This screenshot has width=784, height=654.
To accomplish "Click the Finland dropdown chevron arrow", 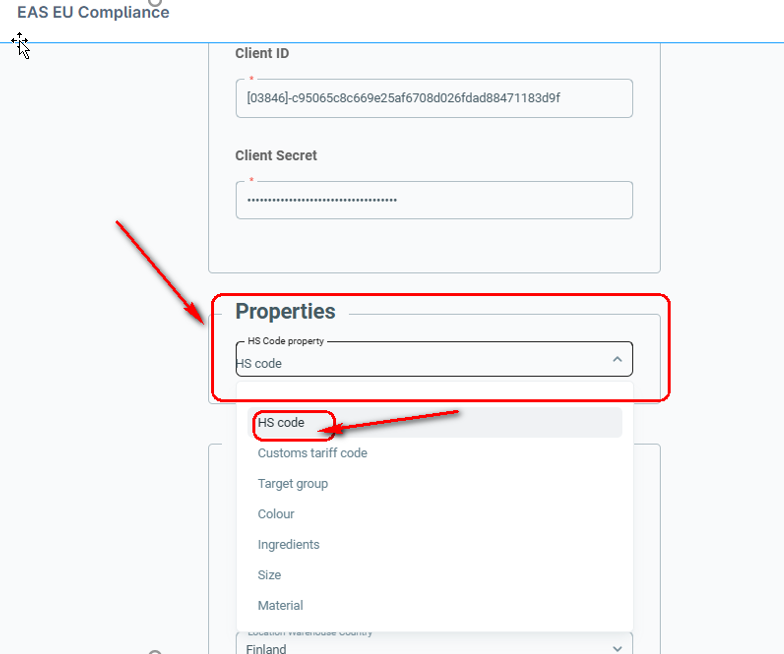I will pos(617,648).
